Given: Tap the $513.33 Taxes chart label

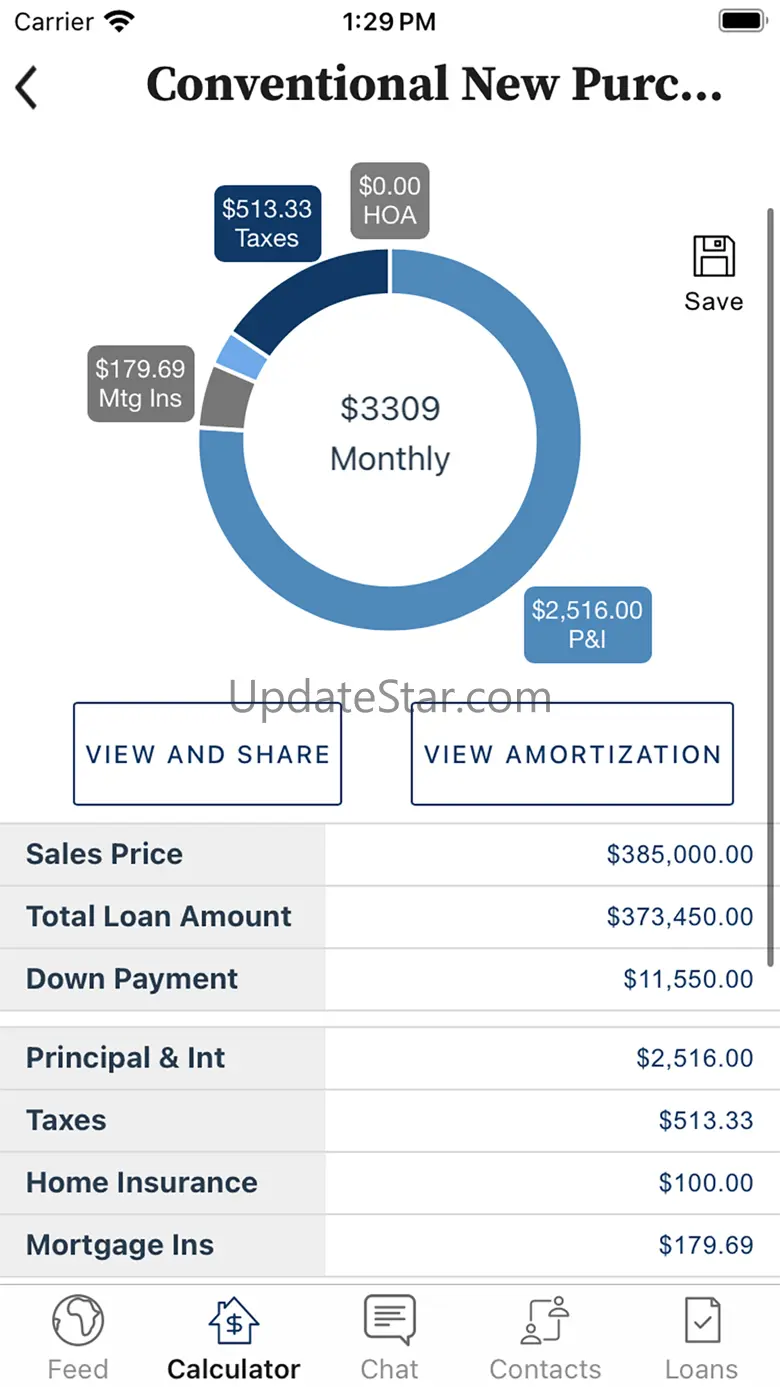Looking at the screenshot, I should click(267, 223).
